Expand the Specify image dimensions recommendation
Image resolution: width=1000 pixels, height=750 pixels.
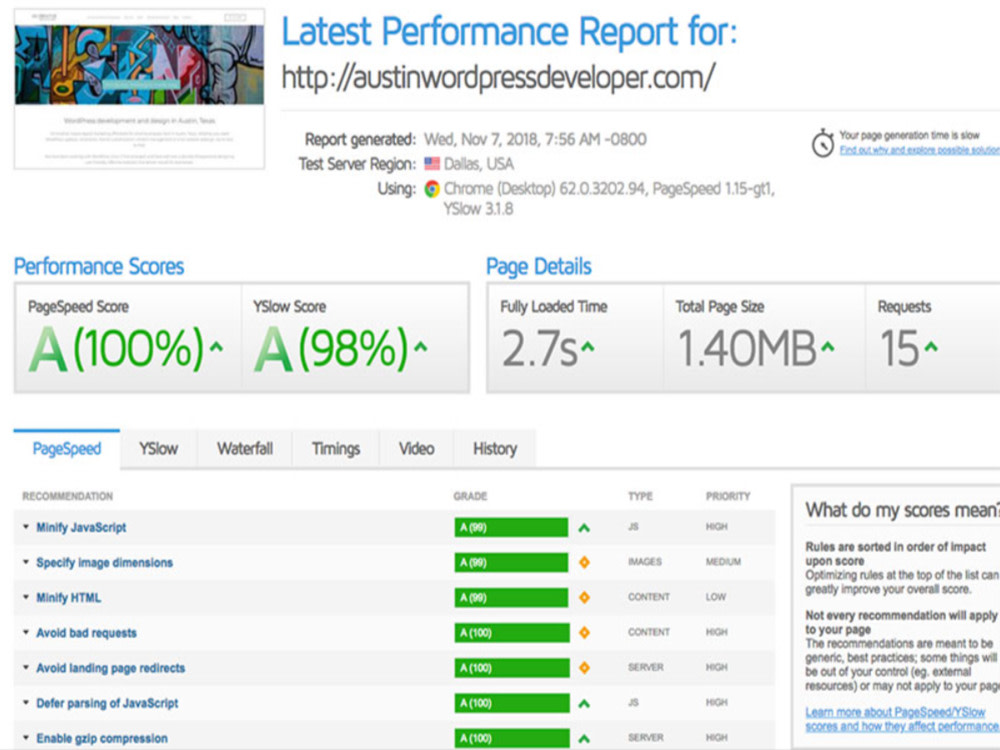(26, 562)
